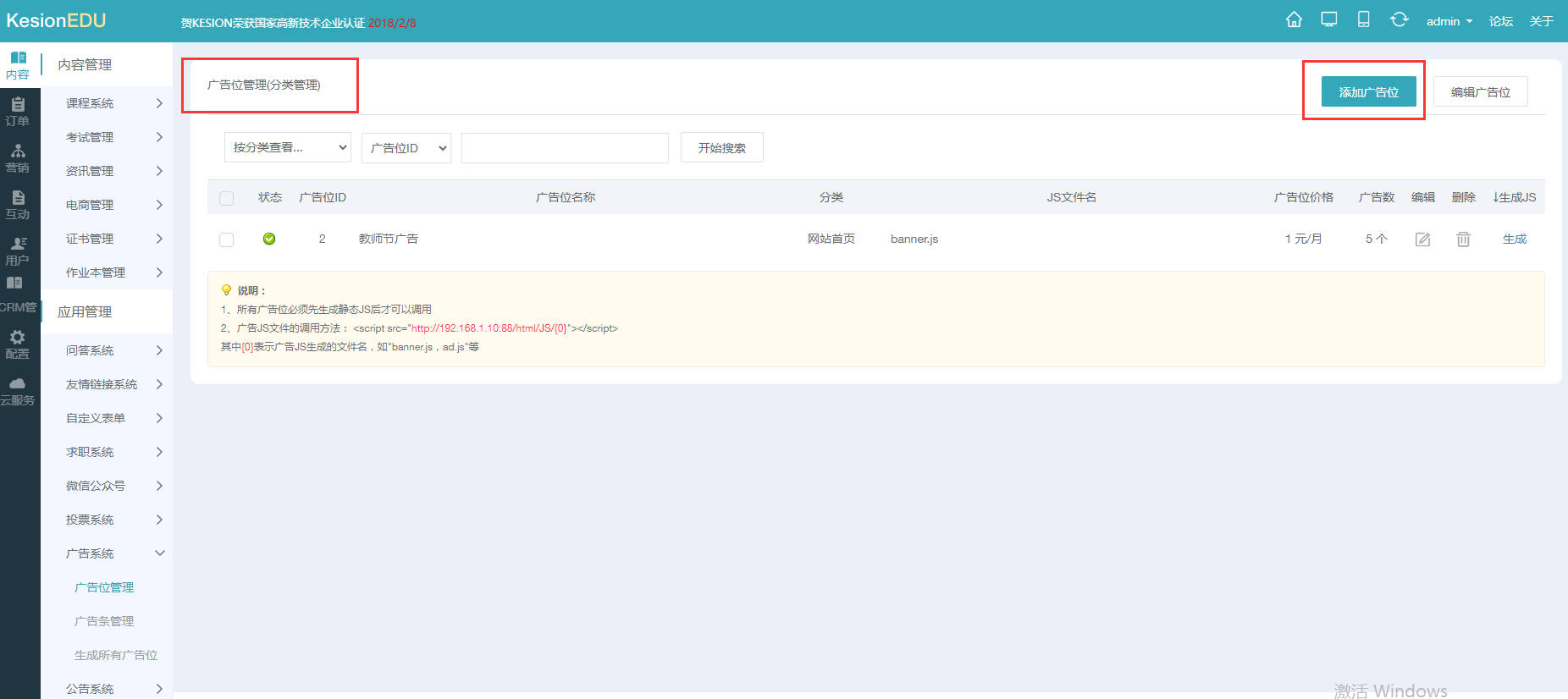Click the green status icon for 教师节广告
Image resolution: width=1568 pixels, height=699 pixels.
point(269,239)
